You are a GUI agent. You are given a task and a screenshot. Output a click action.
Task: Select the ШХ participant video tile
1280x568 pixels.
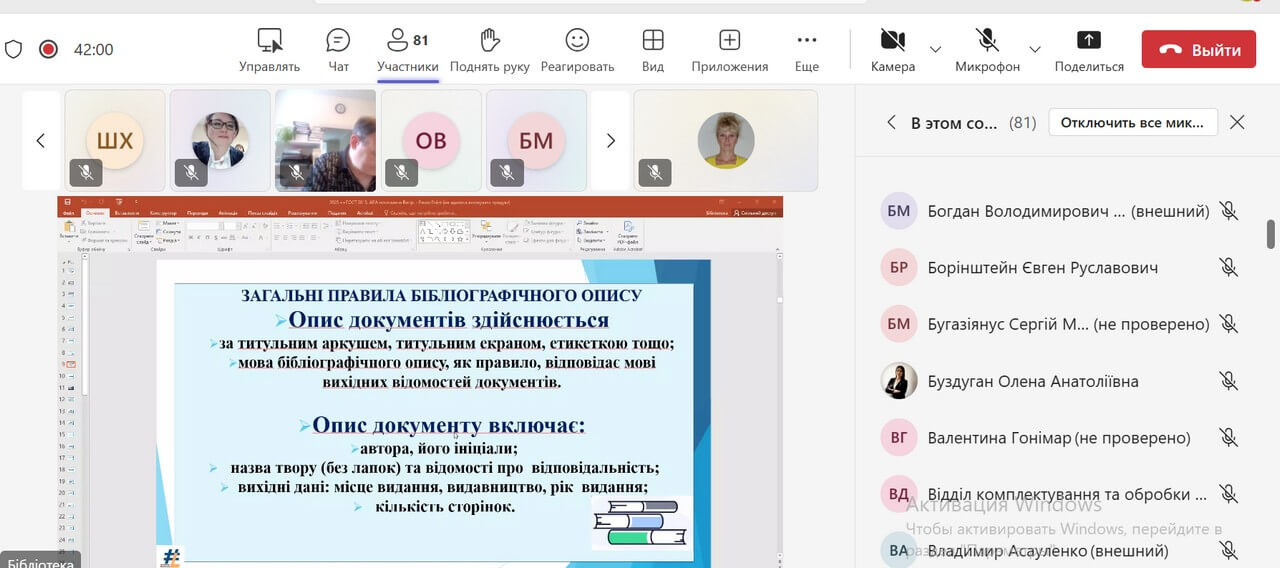(x=115, y=141)
